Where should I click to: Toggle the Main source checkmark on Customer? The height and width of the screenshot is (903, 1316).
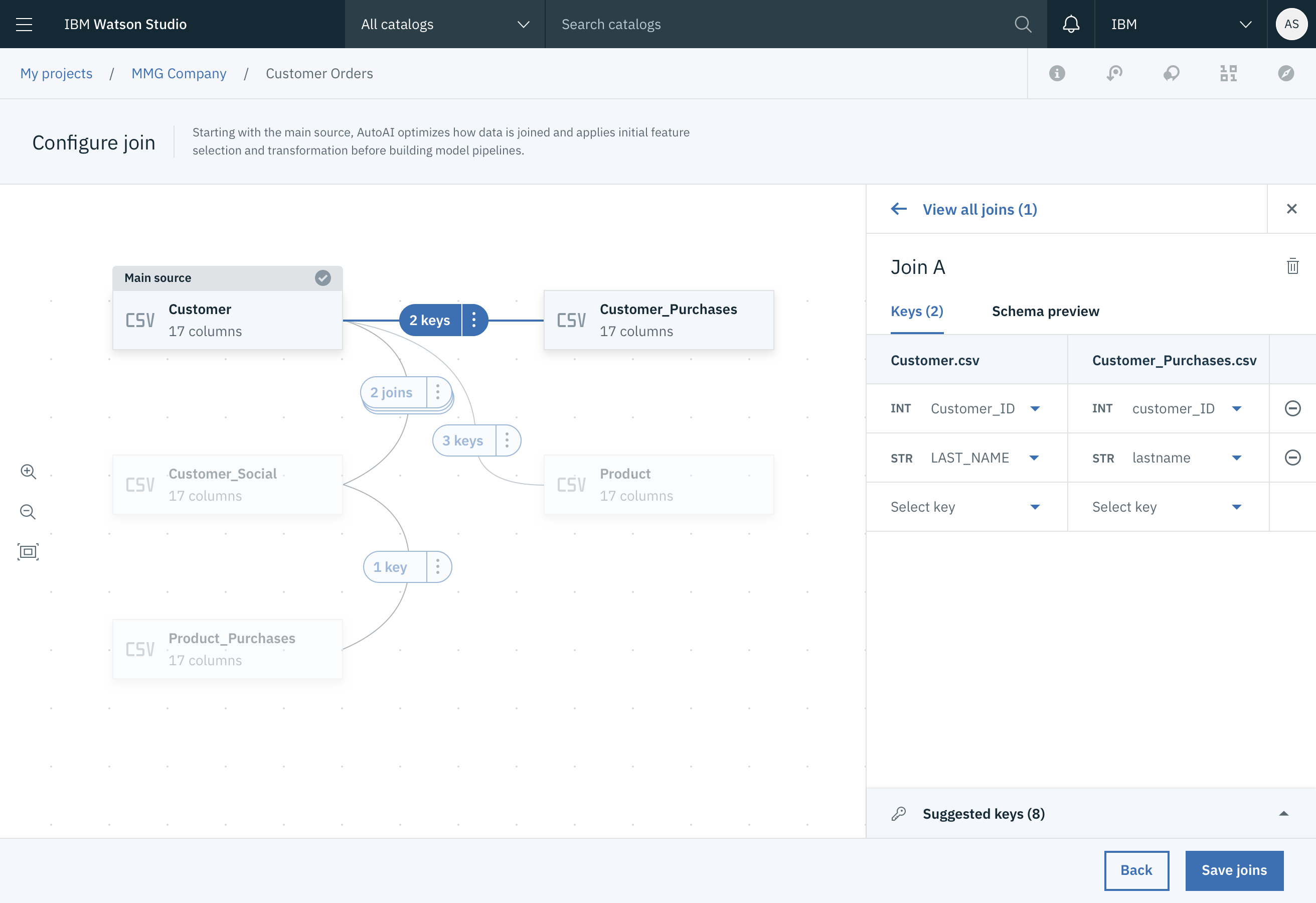click(323, 277)
